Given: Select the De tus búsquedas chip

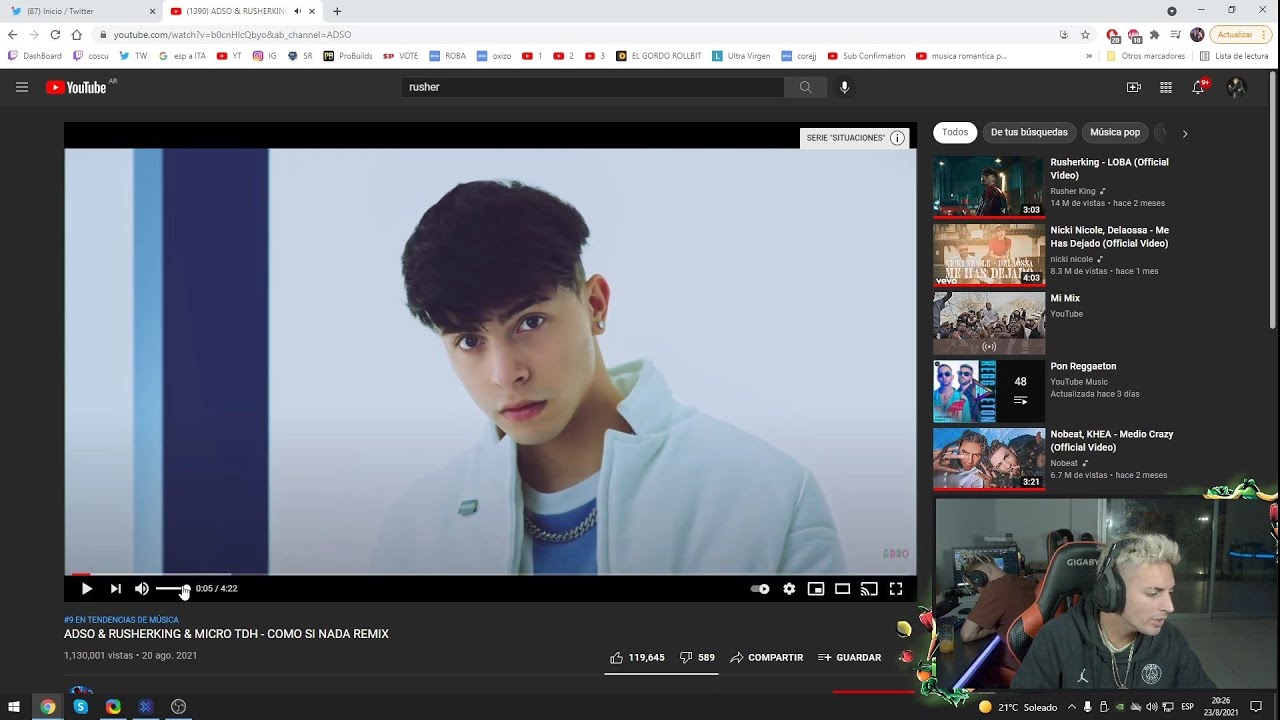Looking at the screenshot, I should point(1029,133).
